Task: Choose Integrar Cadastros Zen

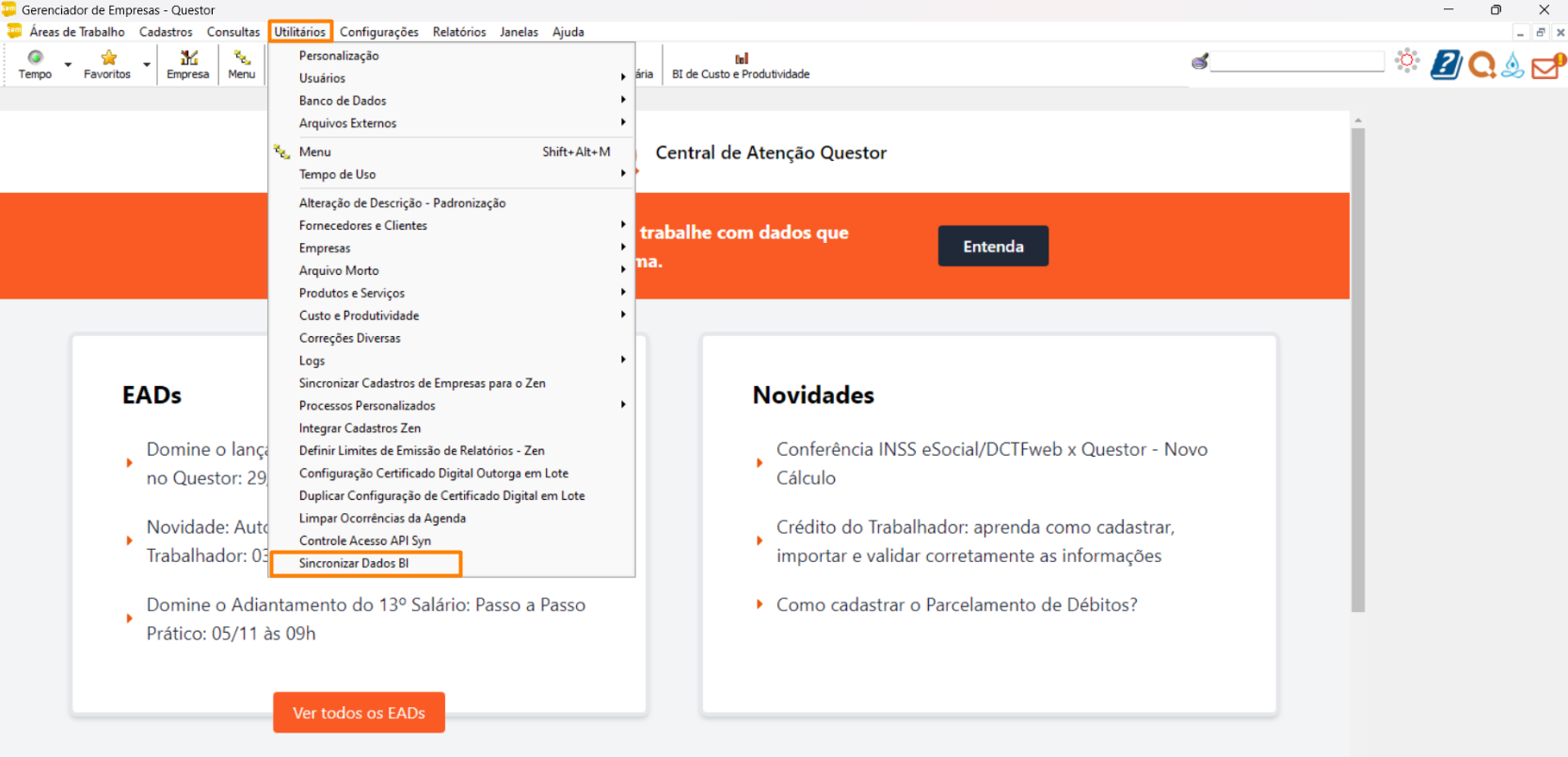Action: (360, 428)
